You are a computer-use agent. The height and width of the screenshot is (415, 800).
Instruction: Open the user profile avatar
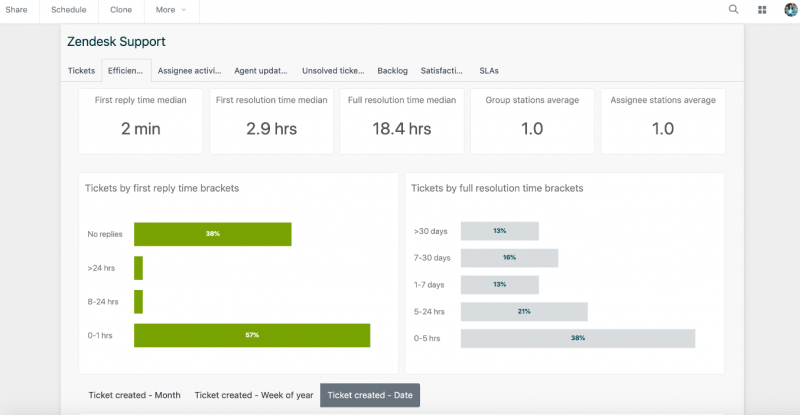pos(792,10)
